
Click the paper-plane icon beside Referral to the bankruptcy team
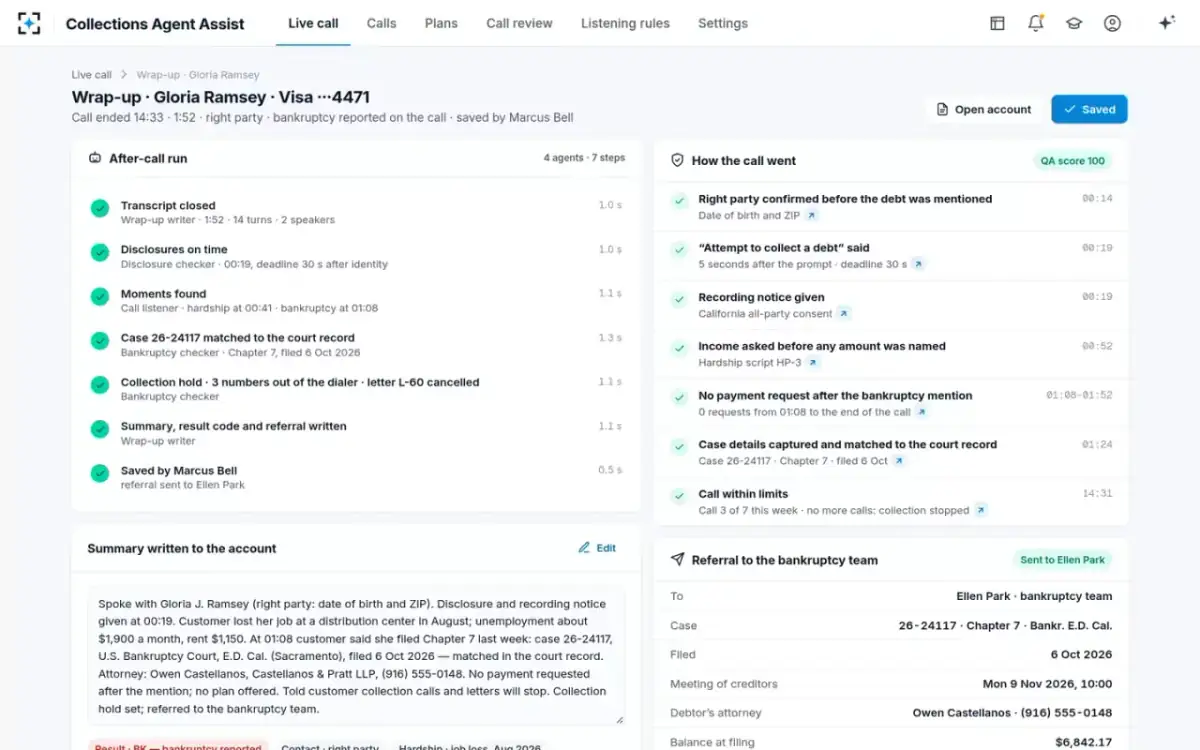[x=677, y=560]
